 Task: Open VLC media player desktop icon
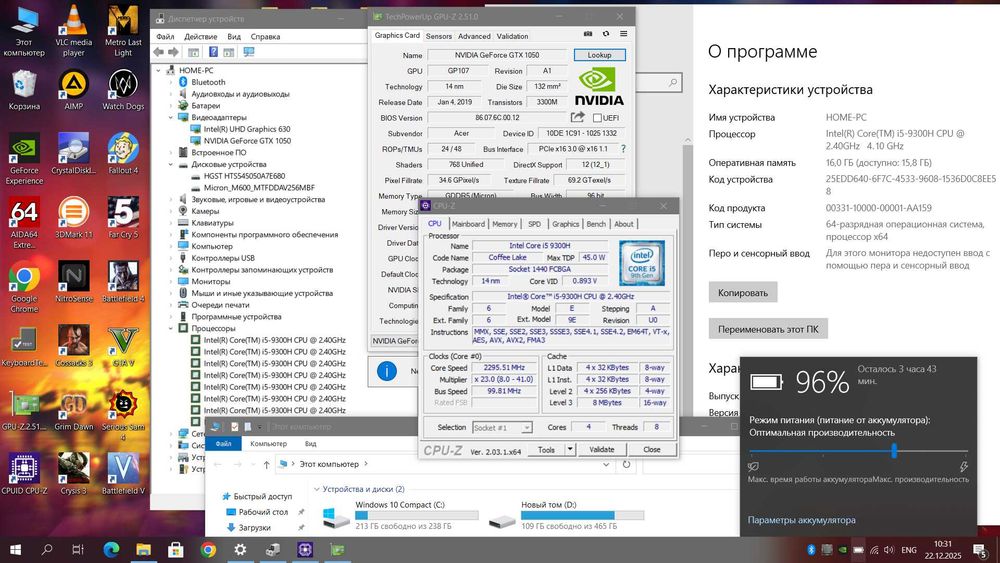(x=73, y=31)
